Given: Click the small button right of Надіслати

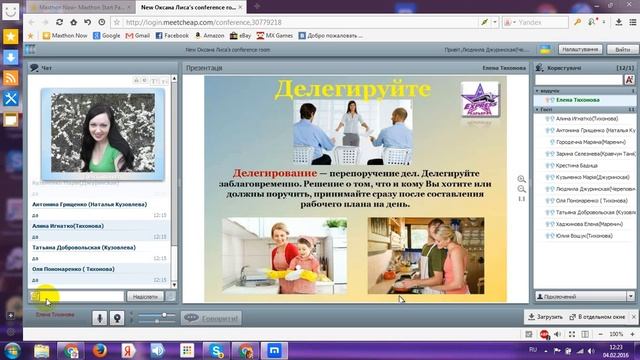Looking at the screenshot, I should tap(171, 296).
